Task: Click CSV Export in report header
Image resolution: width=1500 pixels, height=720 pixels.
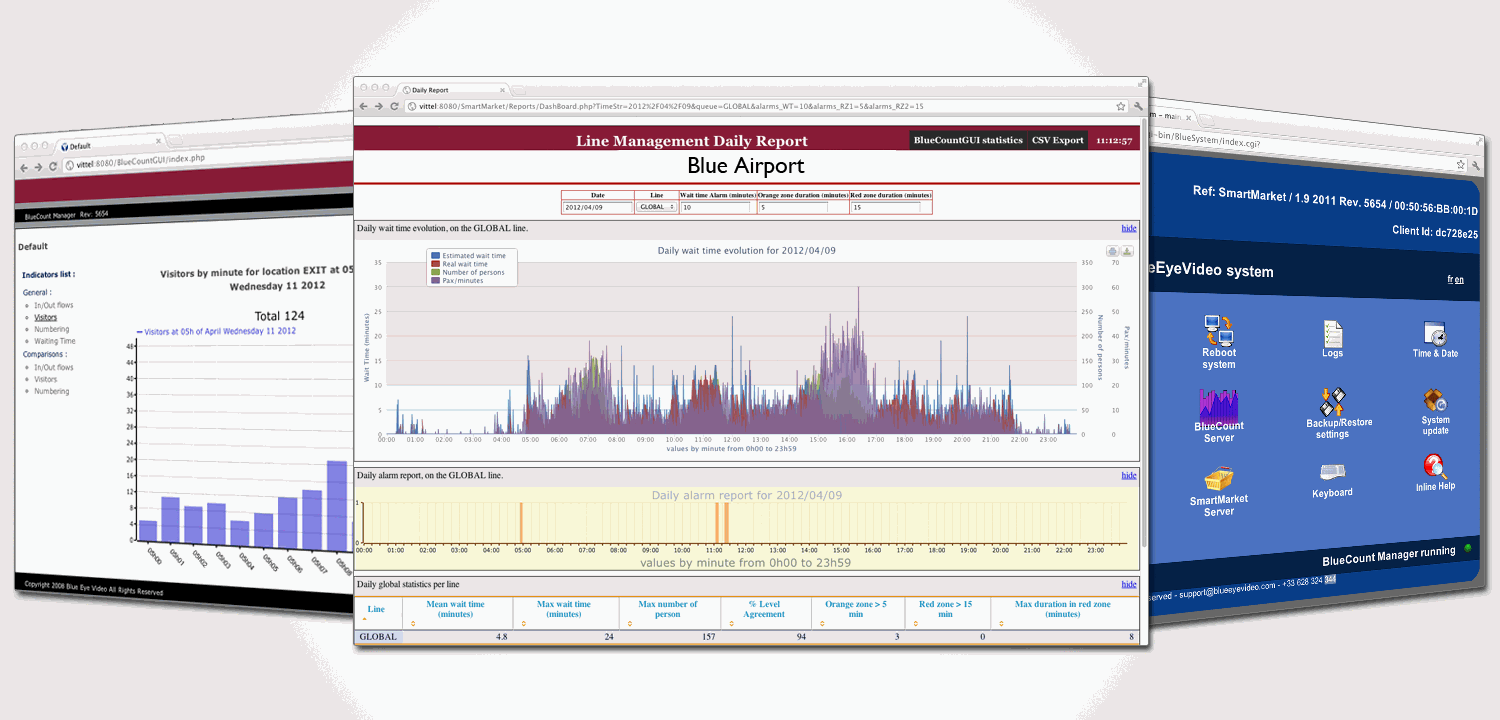Action: (1058, 140)
